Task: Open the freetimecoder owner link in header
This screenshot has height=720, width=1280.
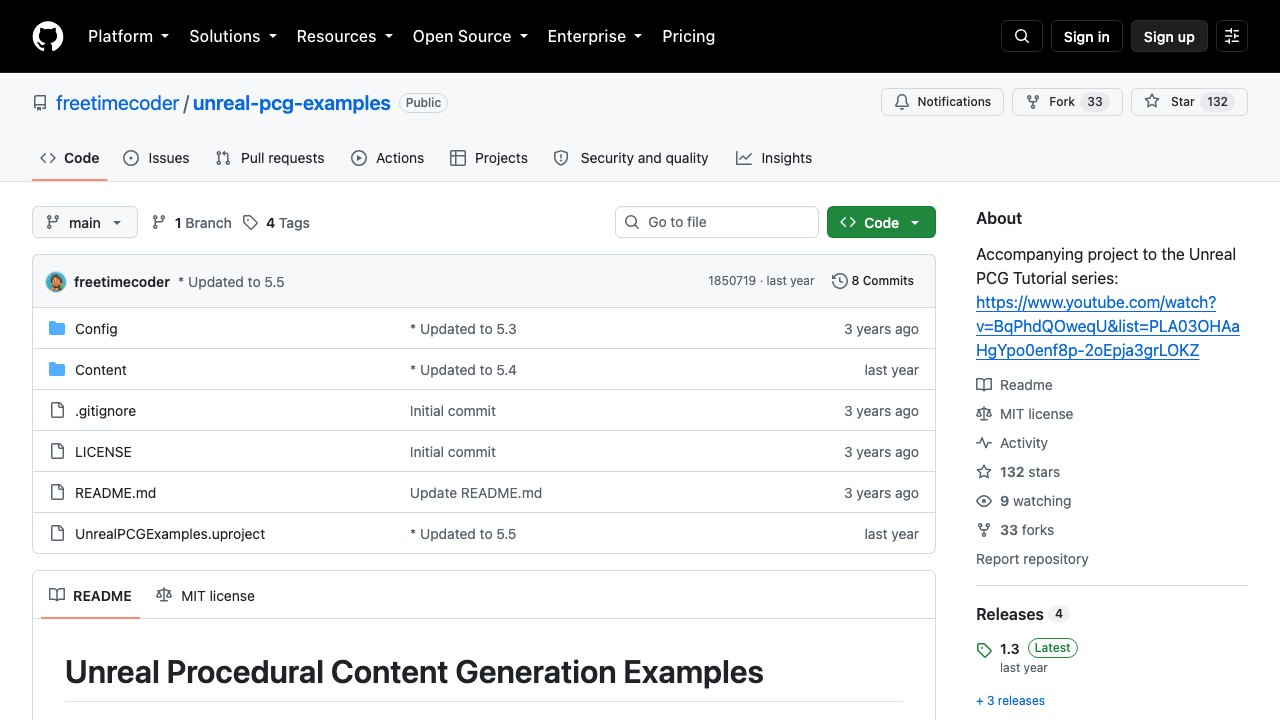Action: tap(117, 103)
